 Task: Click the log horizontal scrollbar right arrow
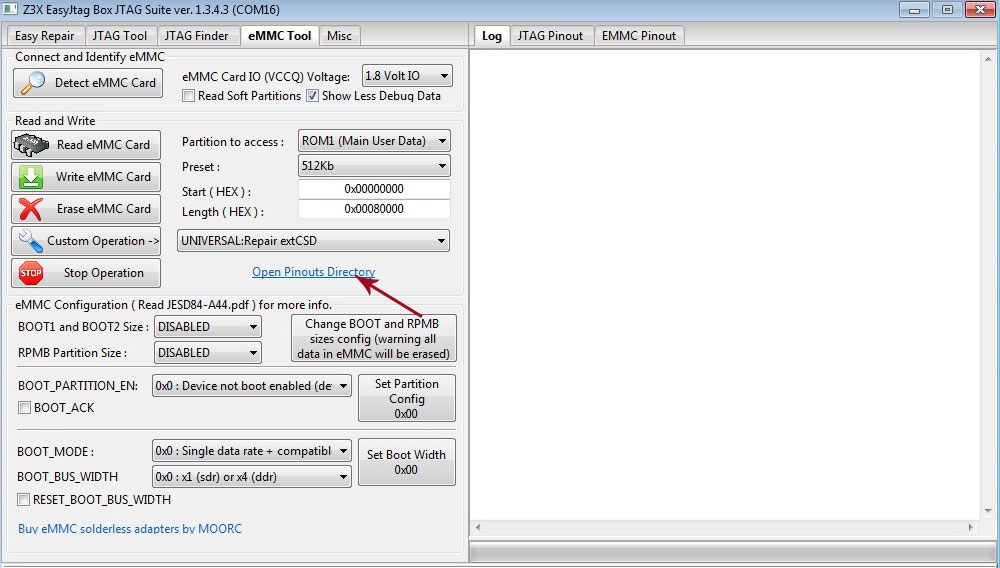pos(971,528)
